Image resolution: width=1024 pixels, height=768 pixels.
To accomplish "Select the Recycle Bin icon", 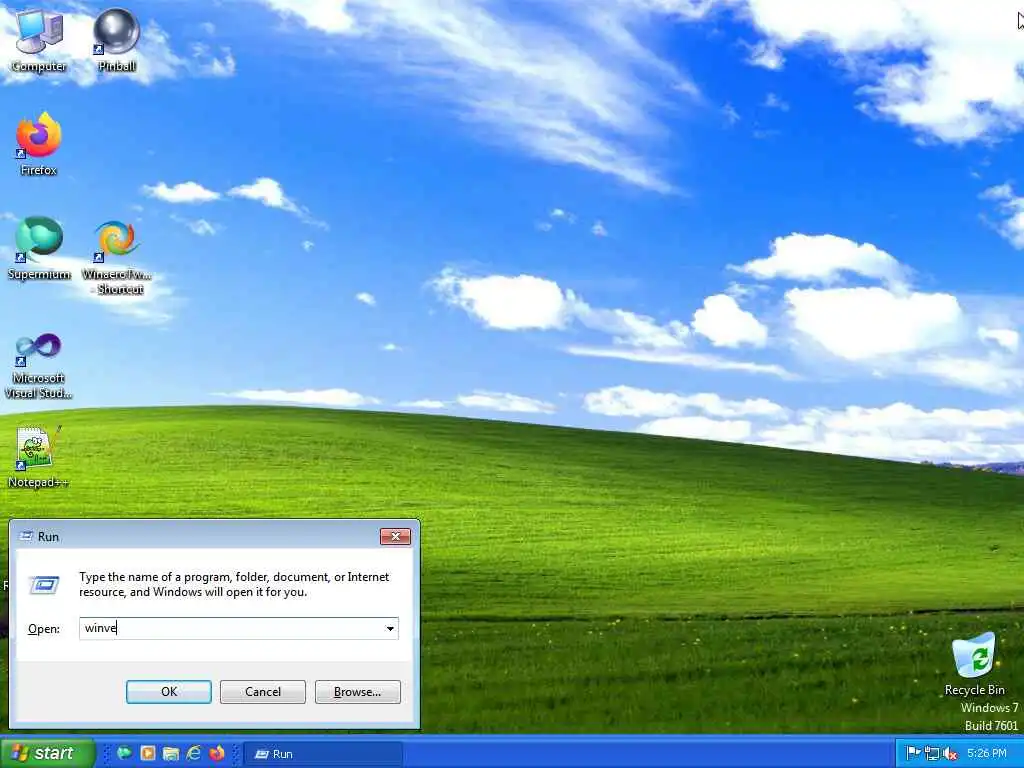I will tap(974, 664).
